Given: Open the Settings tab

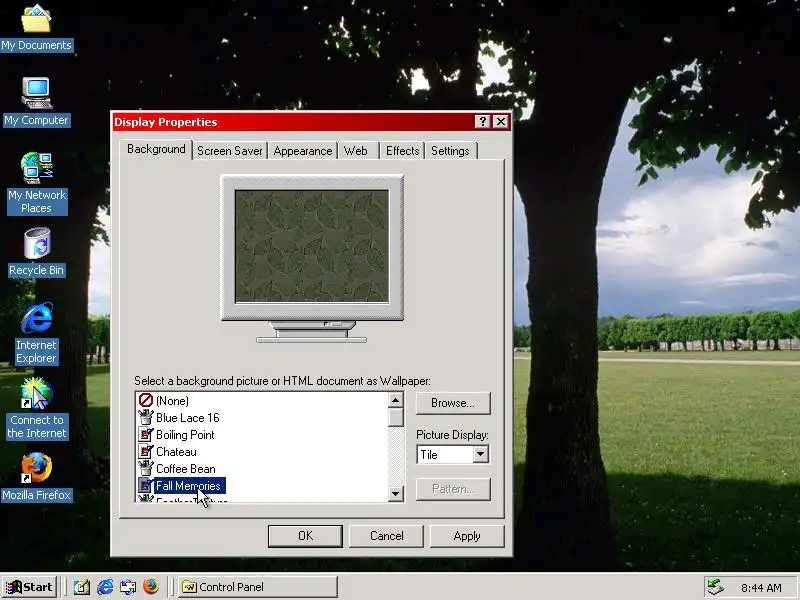Looking at the screenshot, I should [x=450, y=151].
